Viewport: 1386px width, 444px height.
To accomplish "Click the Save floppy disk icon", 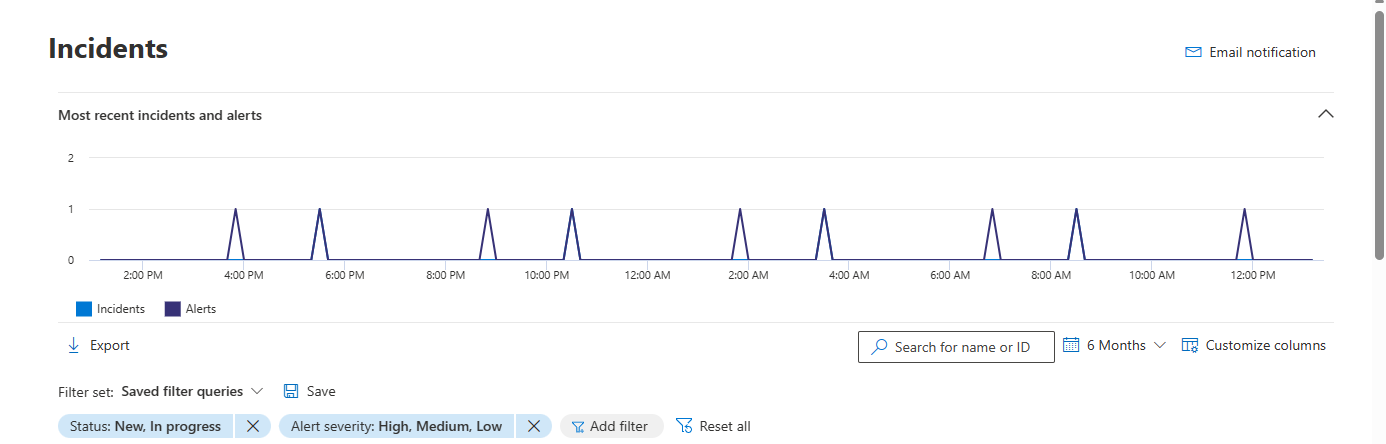I will point(291,391).
